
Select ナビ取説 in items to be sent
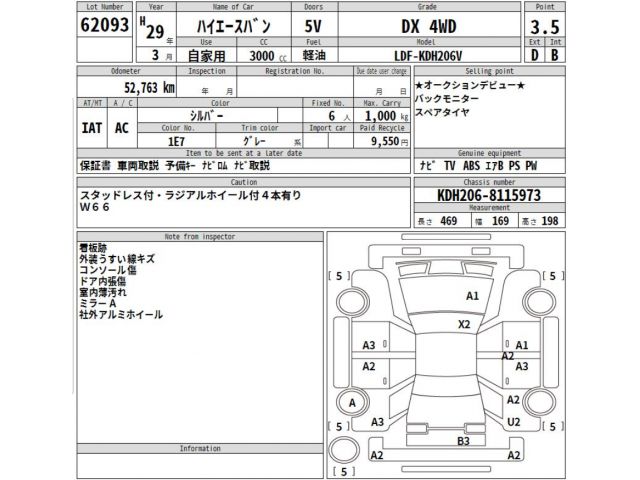[252, 166]
